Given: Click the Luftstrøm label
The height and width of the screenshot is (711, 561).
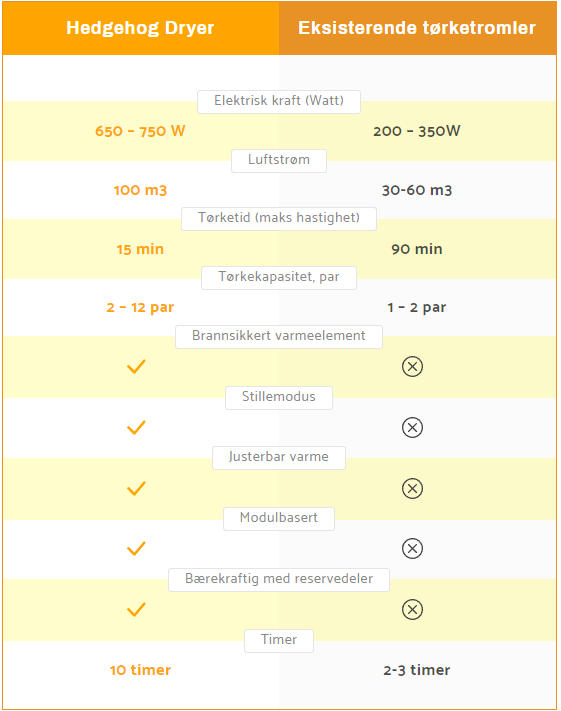Looking at the screenshot, I should 279,161.
